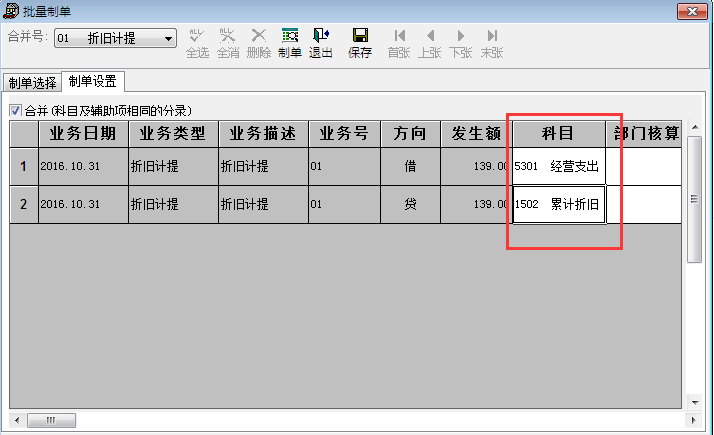Select the 制单设置 tab
The image size is (714, 435).
point(92,82)
